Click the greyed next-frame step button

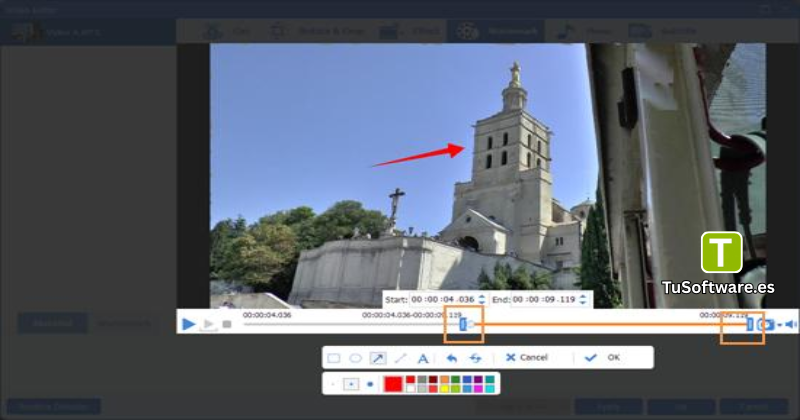(209, 324)
